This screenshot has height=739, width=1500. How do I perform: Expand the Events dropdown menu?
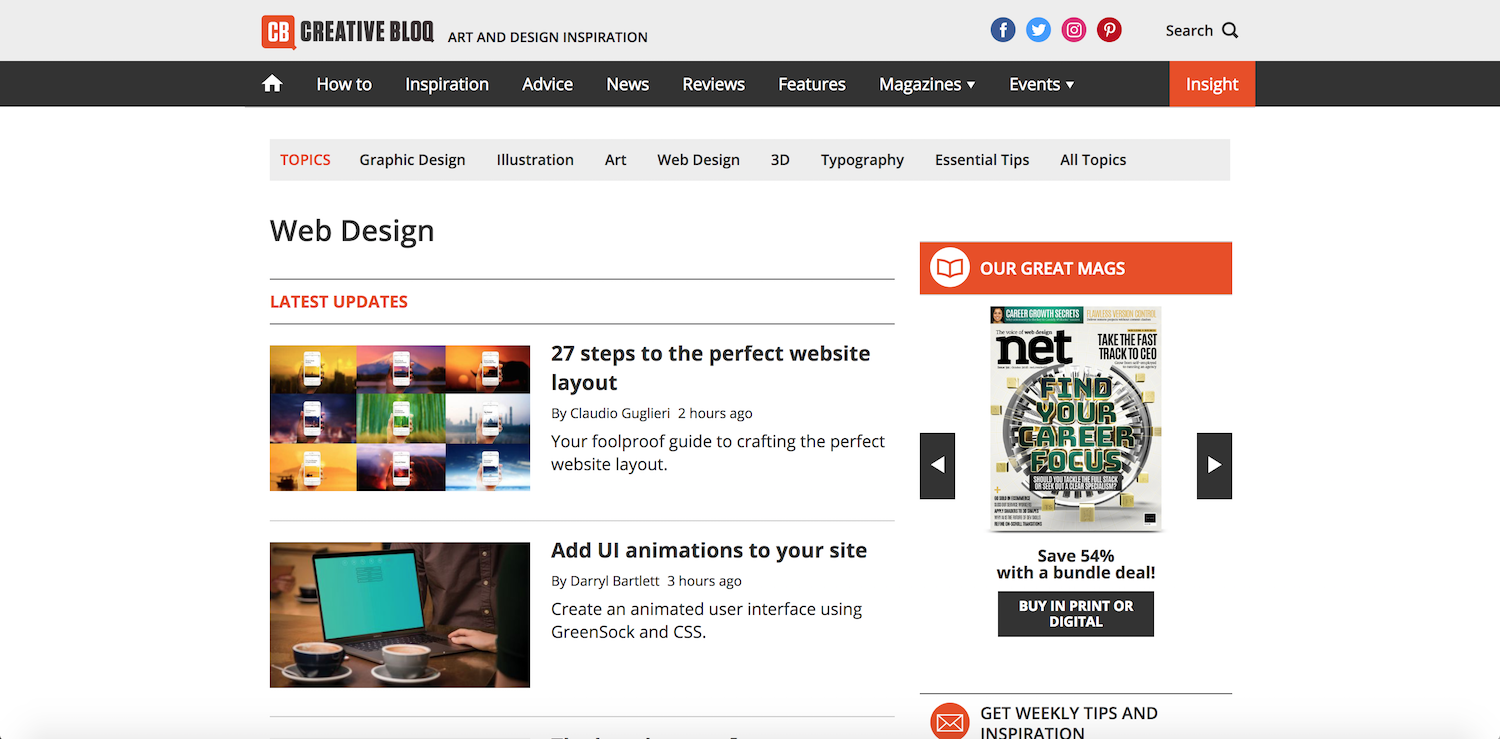pos(1042,84)
